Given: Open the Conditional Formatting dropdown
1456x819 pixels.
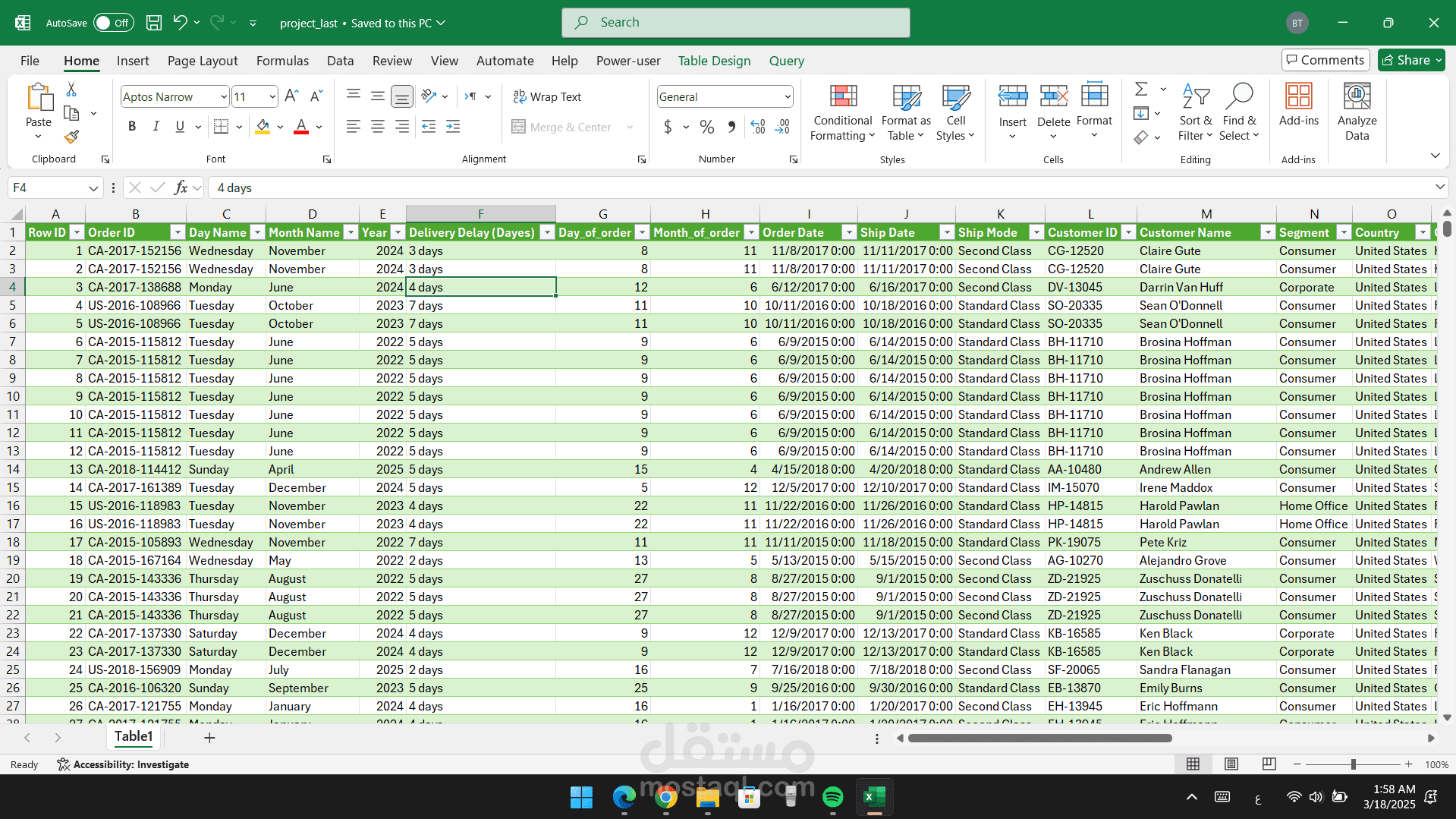Looking at the screenshot, I should pyautogui.click(x=843, y=112).
